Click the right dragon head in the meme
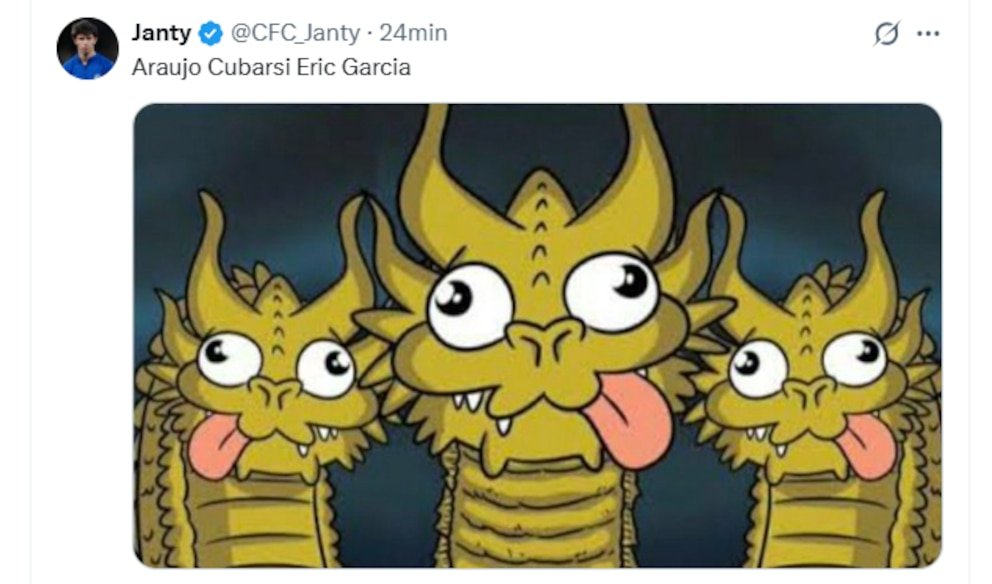This screenshot has height=584, width=992. click(x=816, y=361)
